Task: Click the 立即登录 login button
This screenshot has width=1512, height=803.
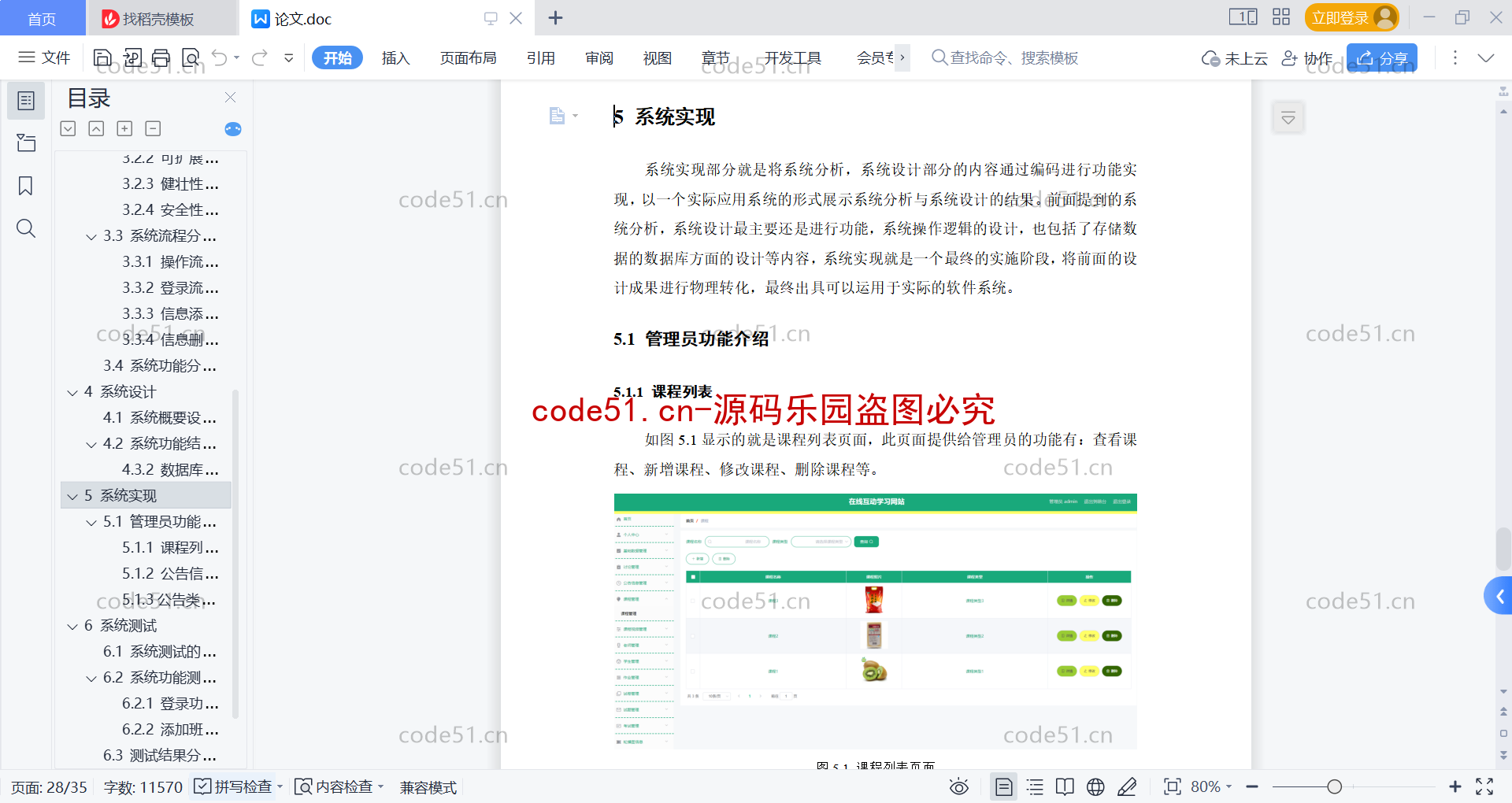Action: tap(1352, 17)
